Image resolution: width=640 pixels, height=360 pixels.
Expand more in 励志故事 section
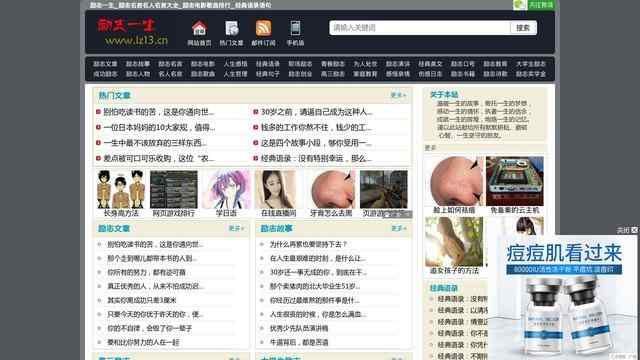click(x=399, y=228)
